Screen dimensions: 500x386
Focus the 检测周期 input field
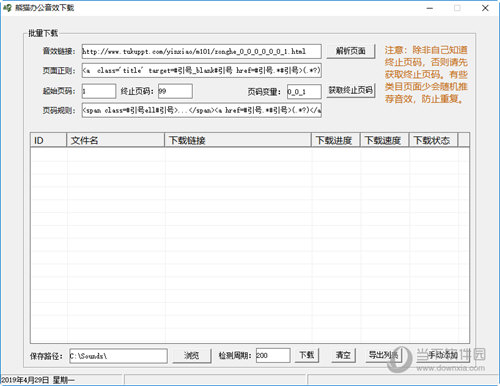[x=273, y=355]
